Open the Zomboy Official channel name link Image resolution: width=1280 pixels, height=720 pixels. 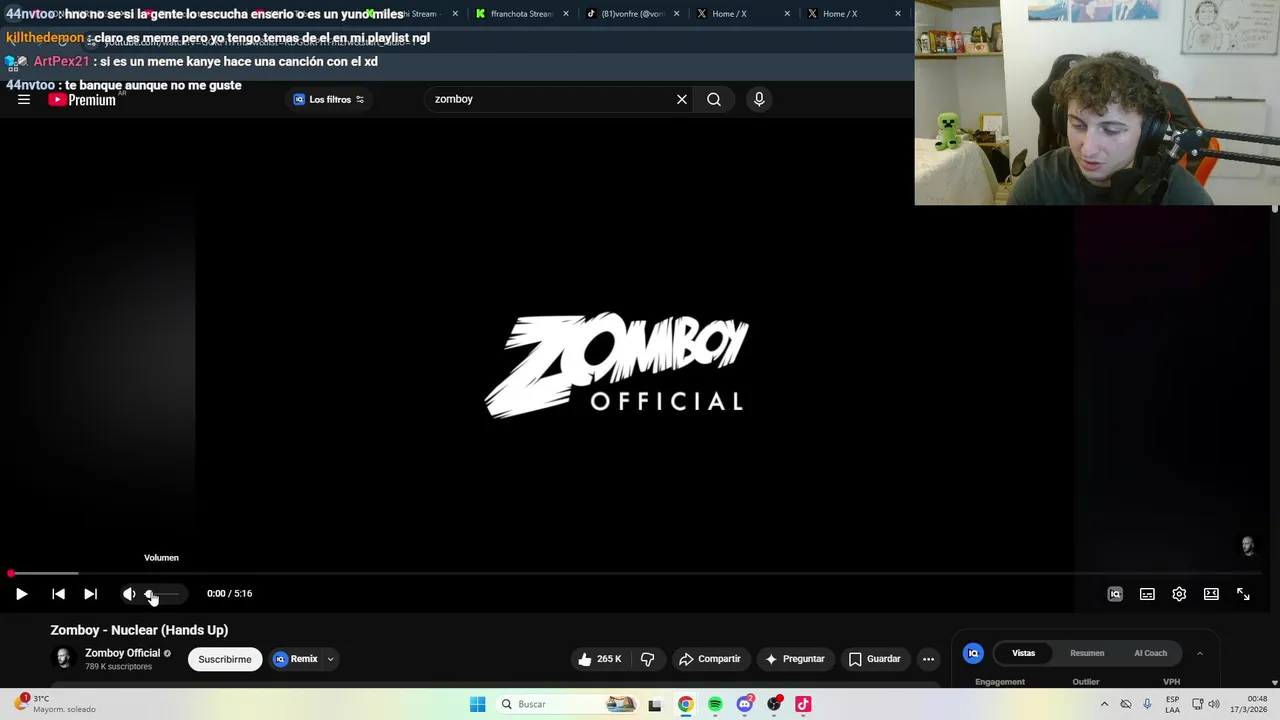[x=122, y=653]
